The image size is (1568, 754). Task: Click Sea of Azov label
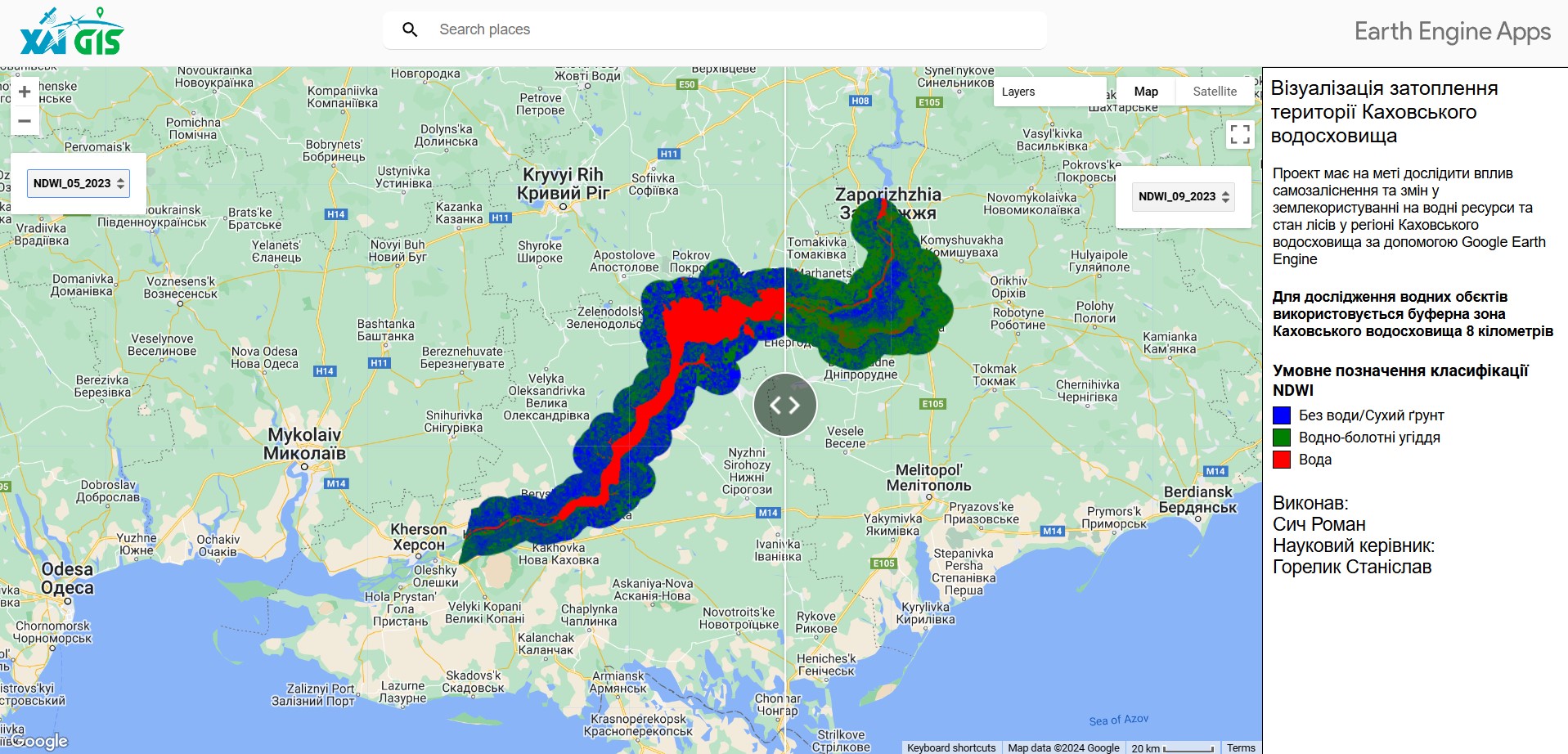[1118, 720]
